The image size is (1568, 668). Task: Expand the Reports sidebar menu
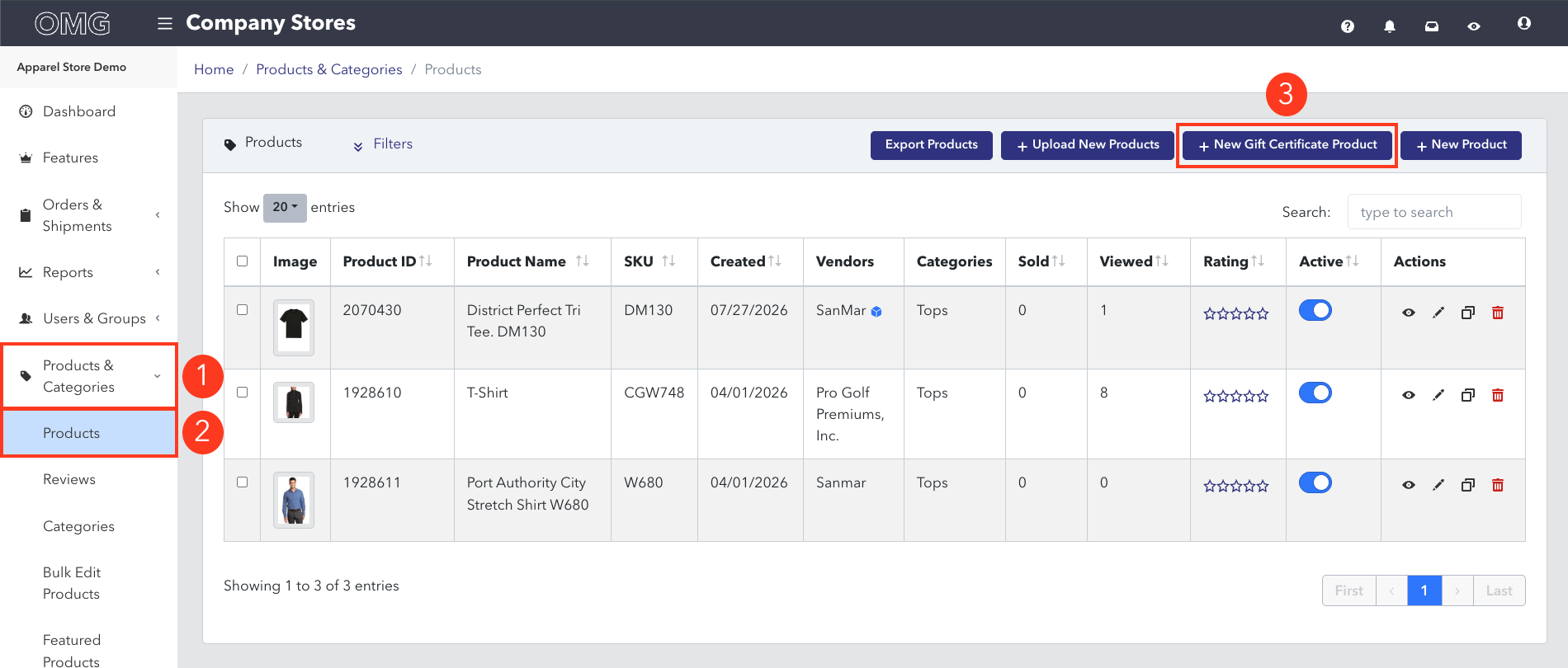pos(88,272)
